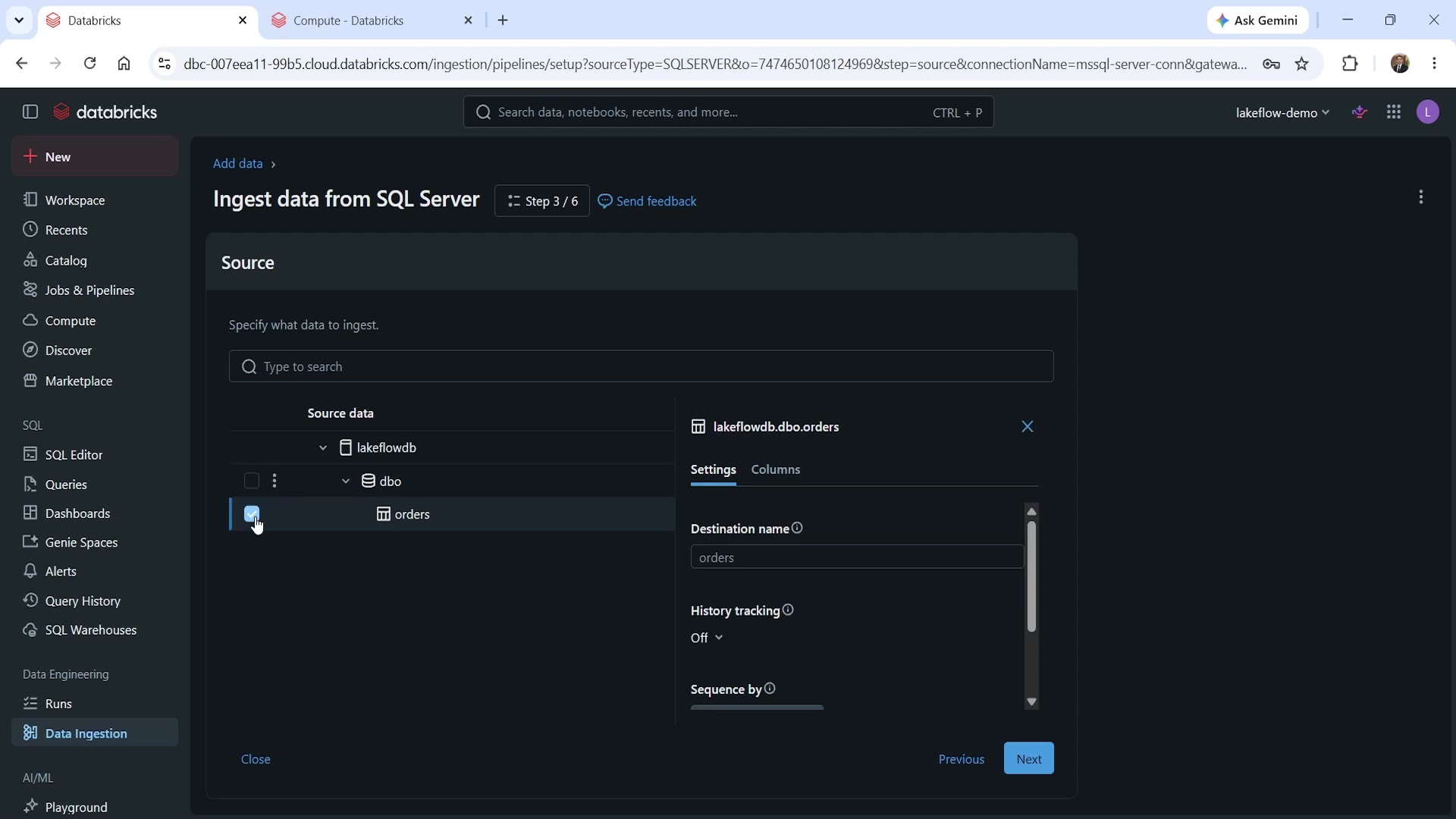Open the kebab menu beside Send feedback
This screenshot has height=819, width=1456.
point(1421,197)
